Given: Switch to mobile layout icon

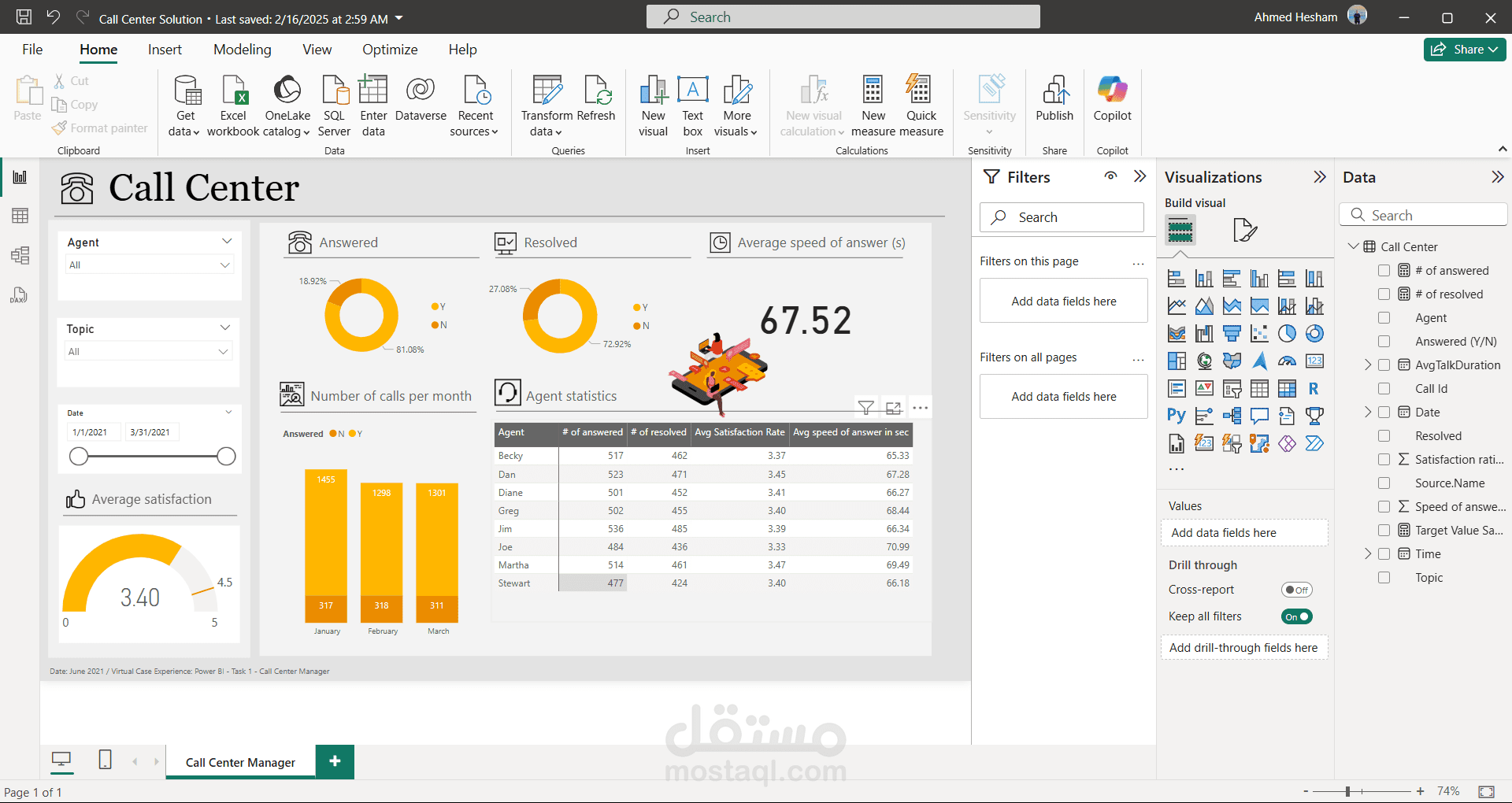Looking at the screenshot, I should (x=105, y=760).
